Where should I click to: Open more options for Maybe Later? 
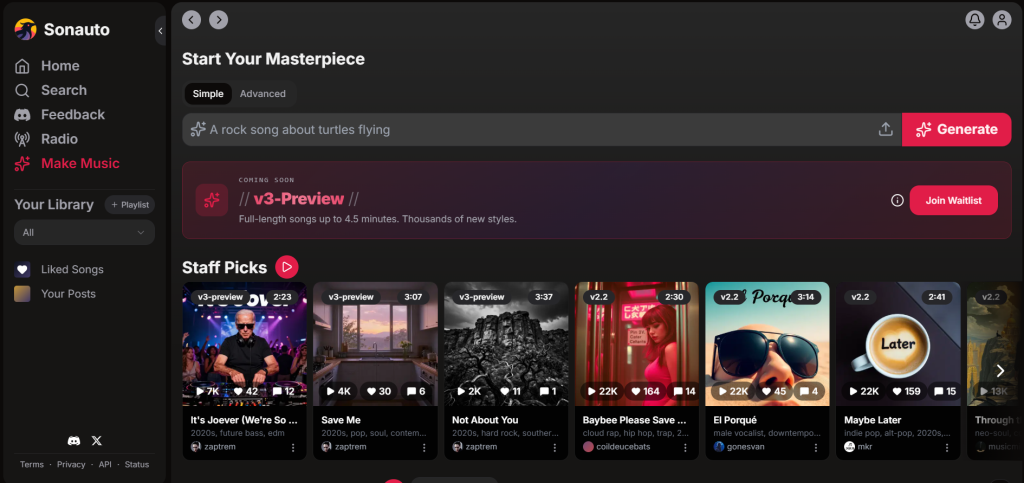click(x=947, y=447)
